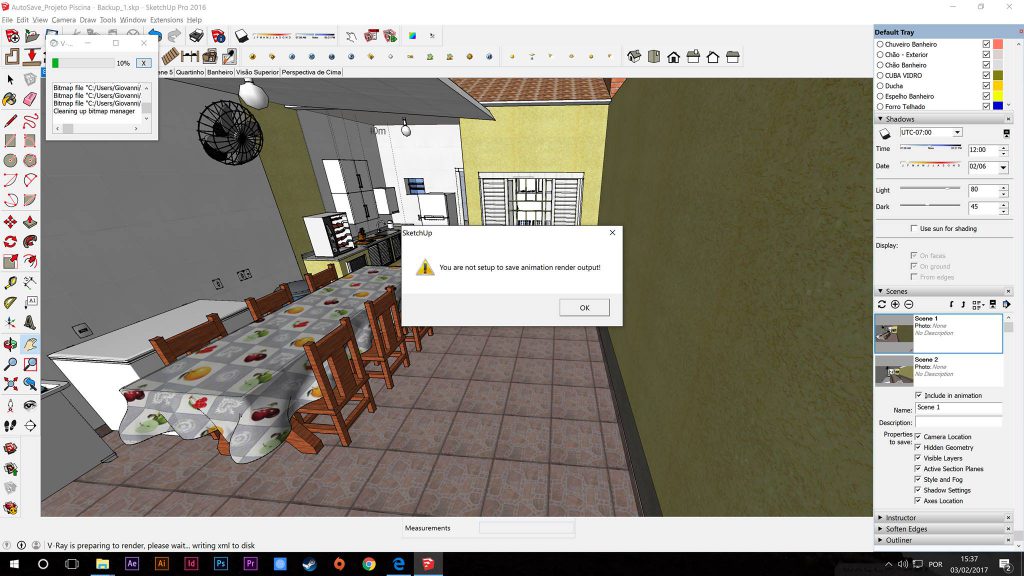Image resolution: width=1024 pixels, height=576 pixels.
Task: Toggle visibility of Chuveiro Banheiro layer
Action: click(x=986, y=44)
